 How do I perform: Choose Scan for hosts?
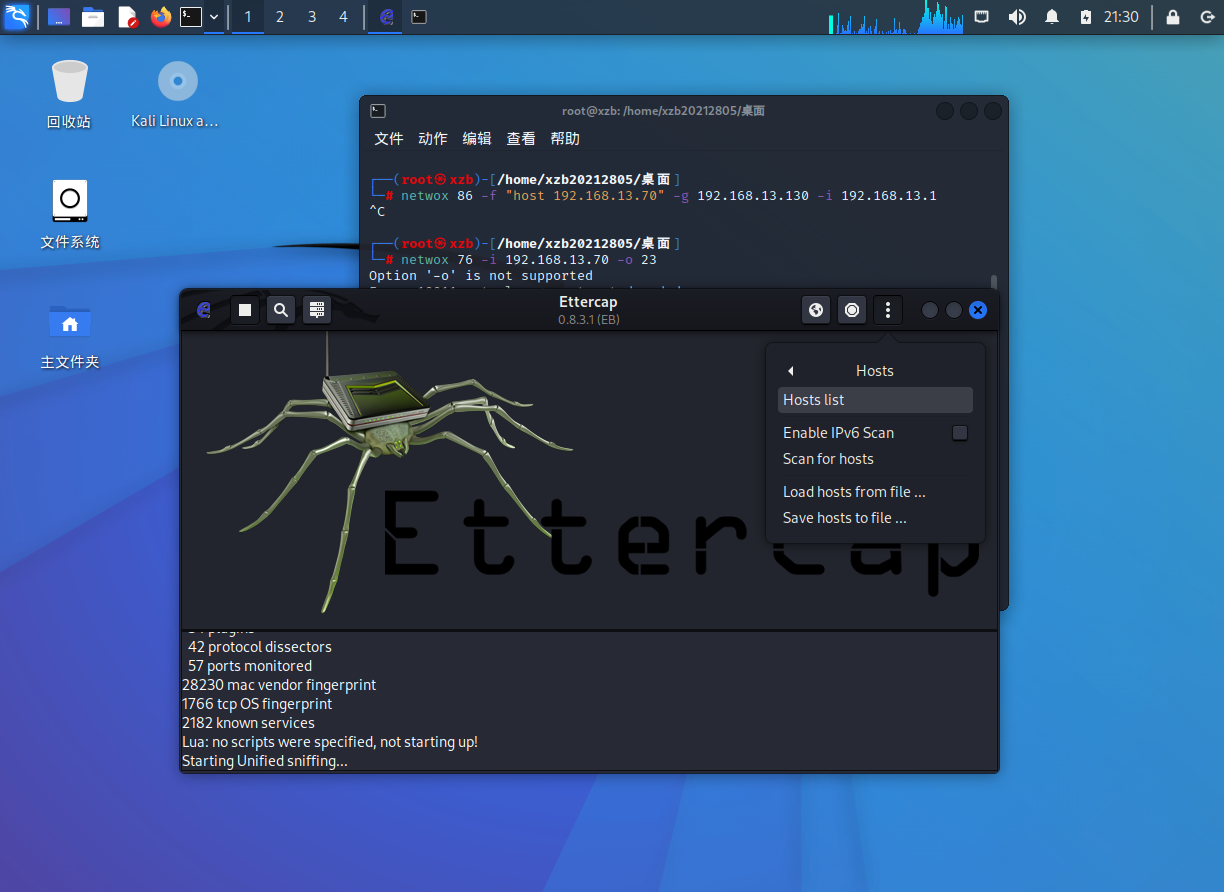828,459
